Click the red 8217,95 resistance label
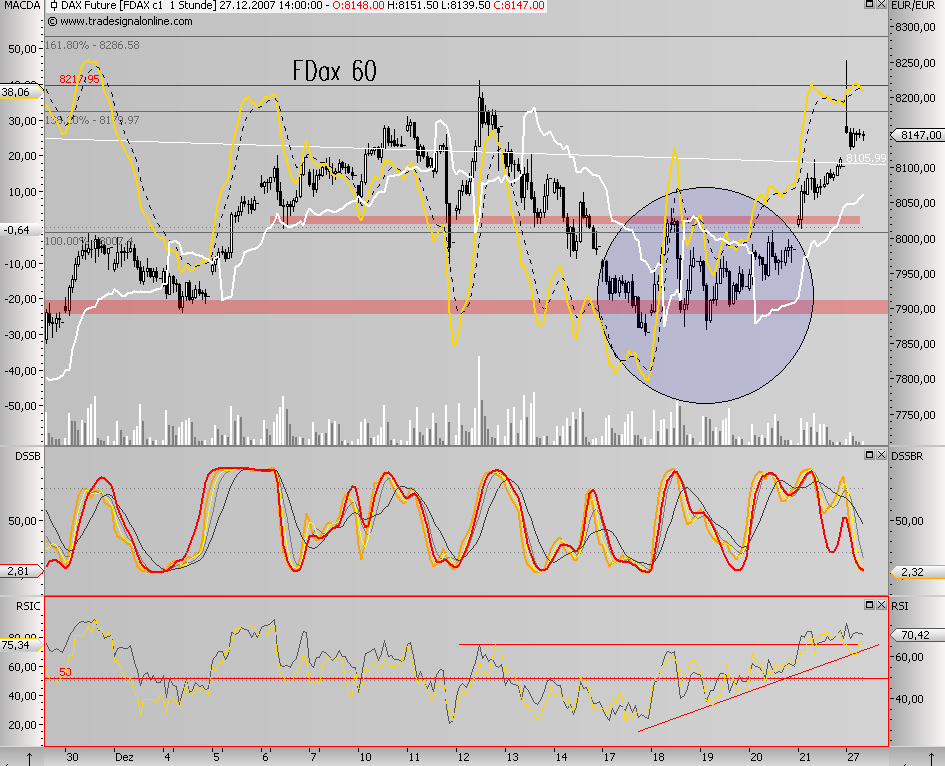The image size is (945, 766). [79, 79]
